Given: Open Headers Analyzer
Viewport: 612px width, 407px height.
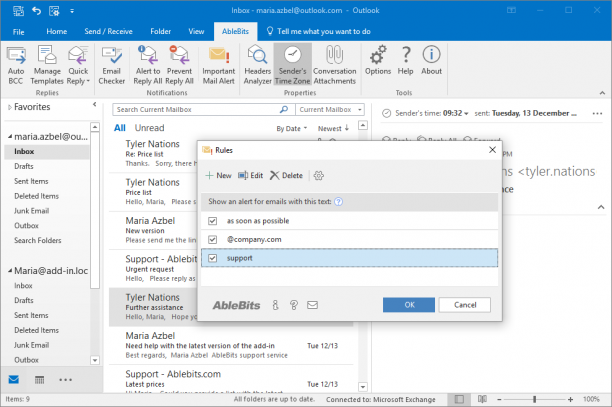Looking at the screenshot, I should 257,65.
